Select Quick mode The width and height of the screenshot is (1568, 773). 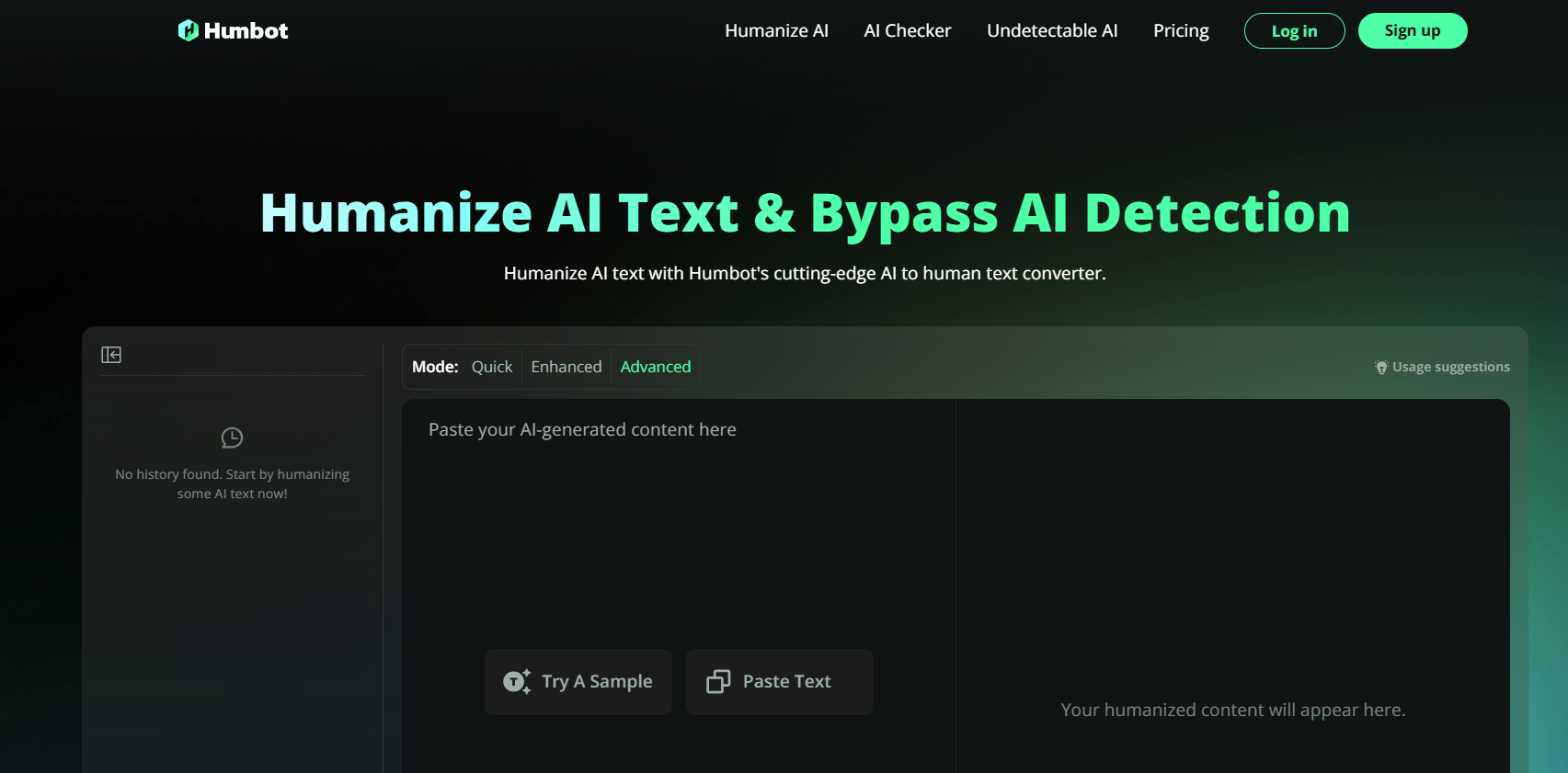[492, 367]
